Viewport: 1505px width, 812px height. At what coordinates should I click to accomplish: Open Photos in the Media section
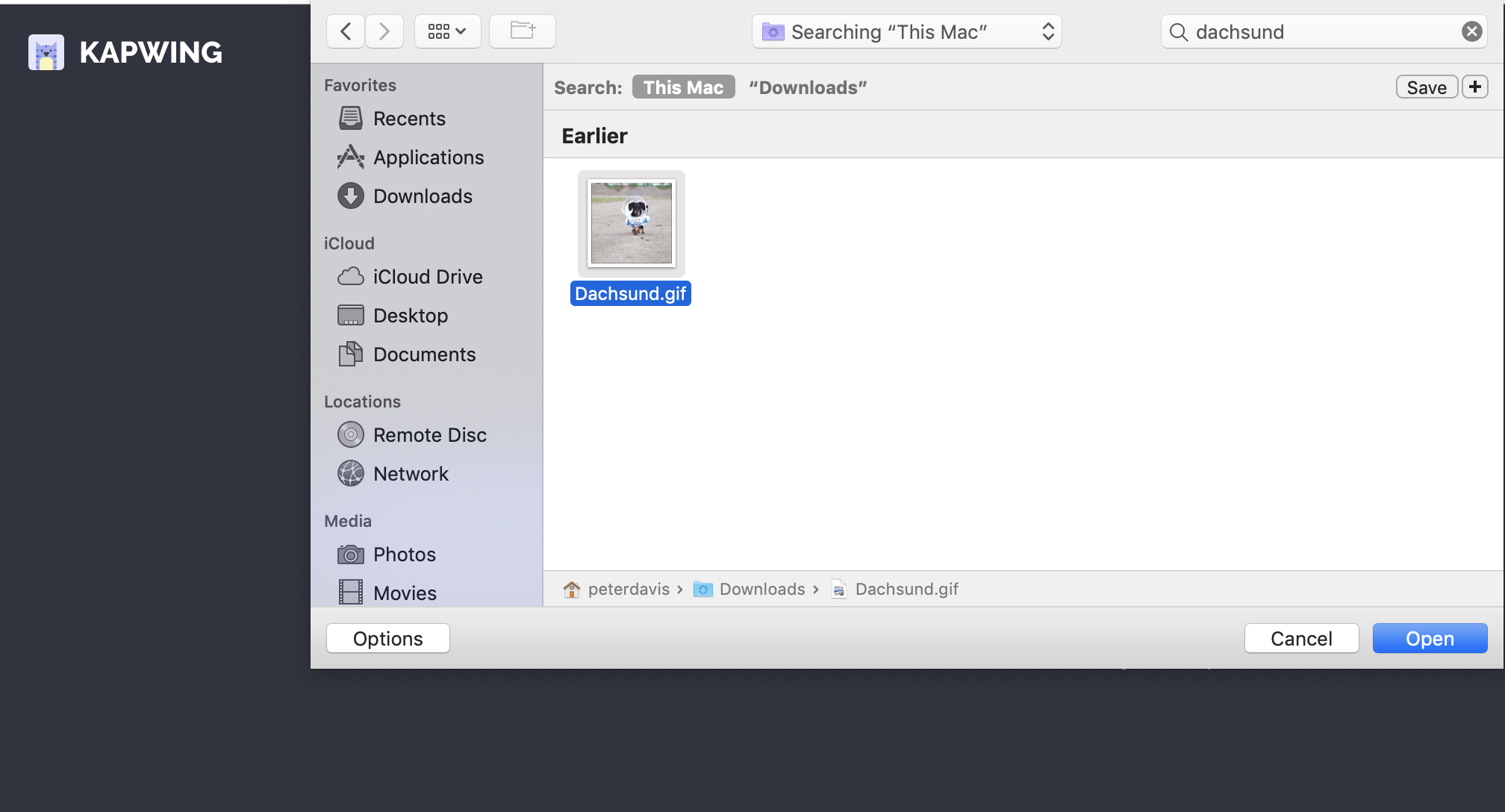(x=404, y=555)
